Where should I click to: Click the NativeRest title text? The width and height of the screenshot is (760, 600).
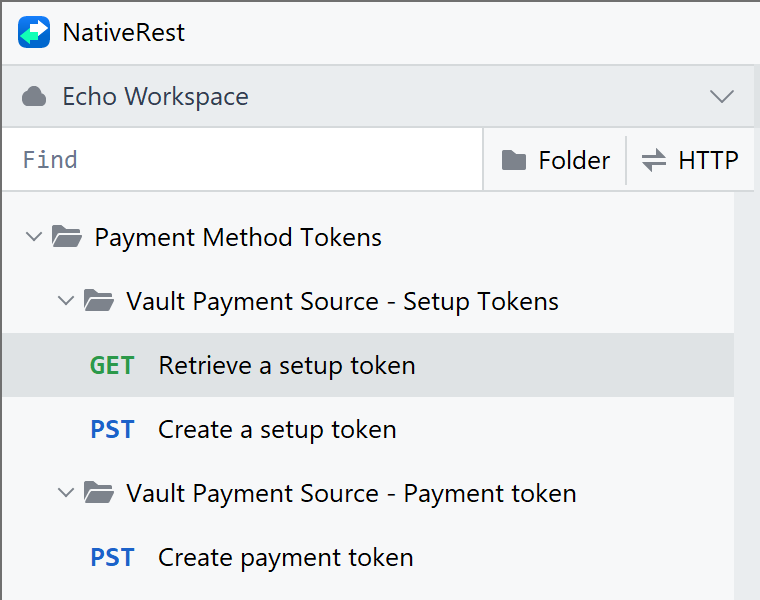coord(124,32)
